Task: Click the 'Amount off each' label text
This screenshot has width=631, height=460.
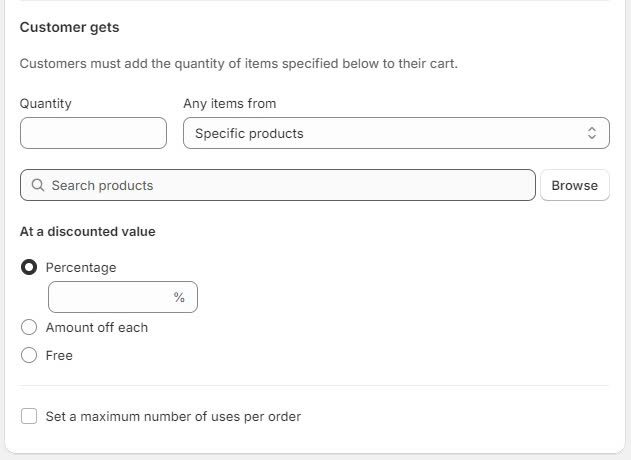Action: click(97, 327)
